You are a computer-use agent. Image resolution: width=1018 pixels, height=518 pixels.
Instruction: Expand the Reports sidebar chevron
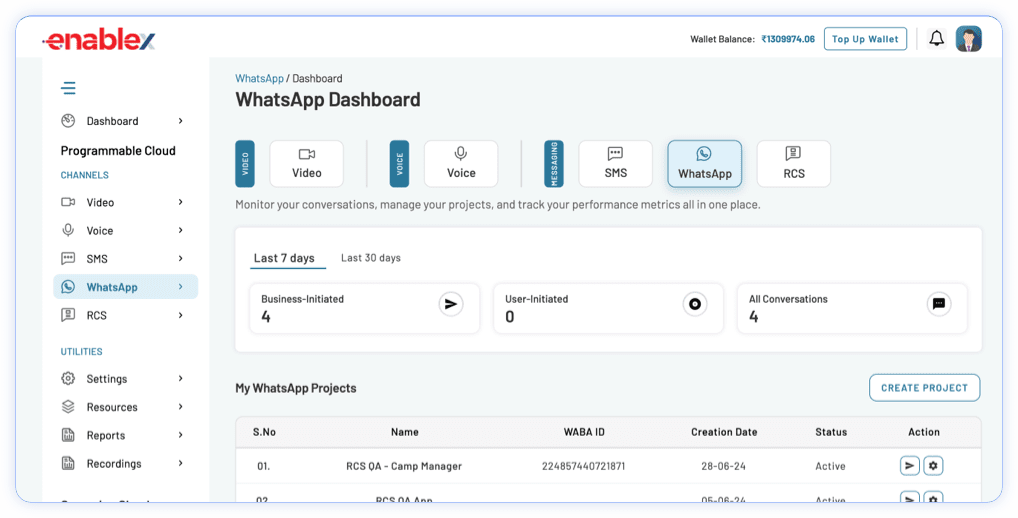[180, 435]
